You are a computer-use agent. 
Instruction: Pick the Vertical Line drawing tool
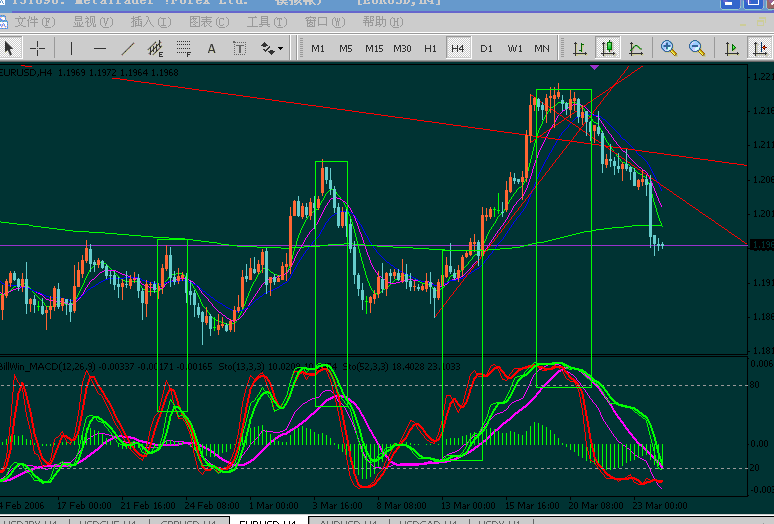pyautogui.click(x=72, y=48)
